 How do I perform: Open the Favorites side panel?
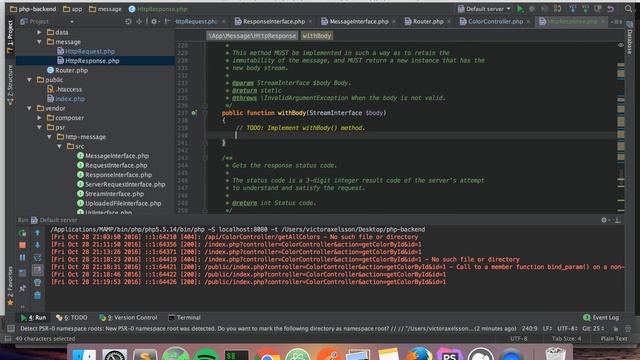tap(10, 286)
